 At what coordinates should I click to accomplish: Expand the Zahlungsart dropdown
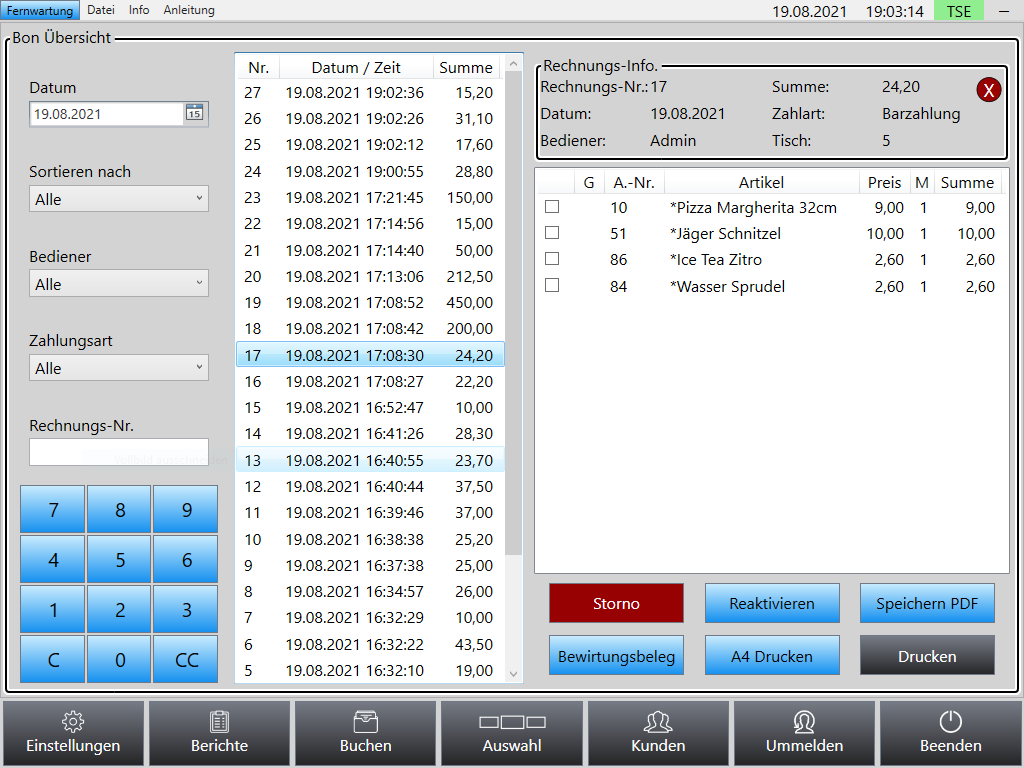pyautogui.click(x=119, y=368)
